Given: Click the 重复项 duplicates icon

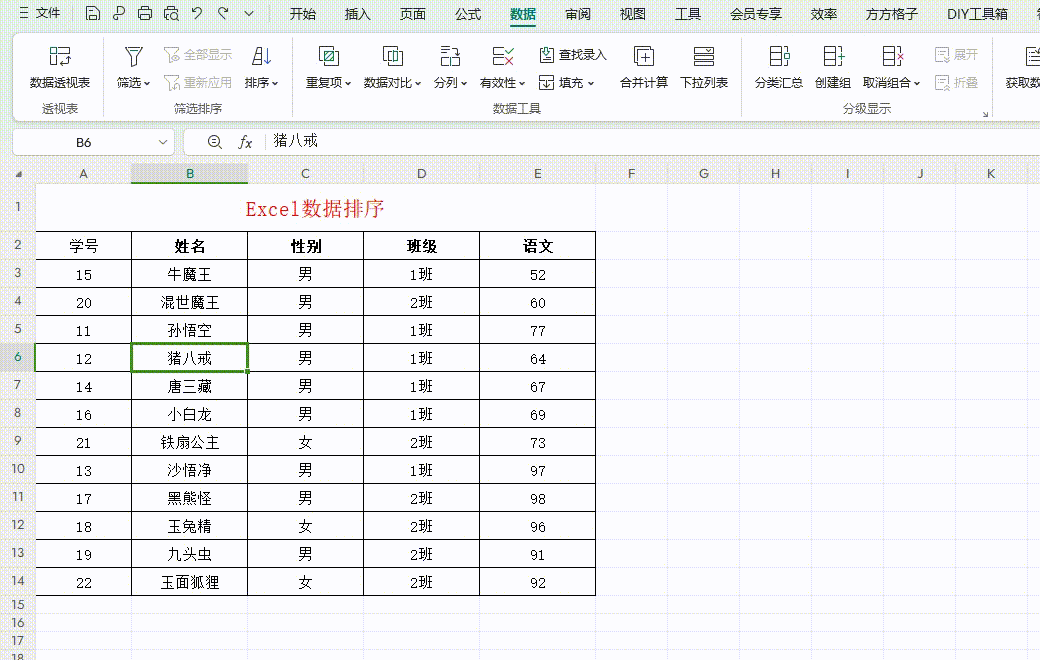Looking at the screenshot, I should 328,57.
